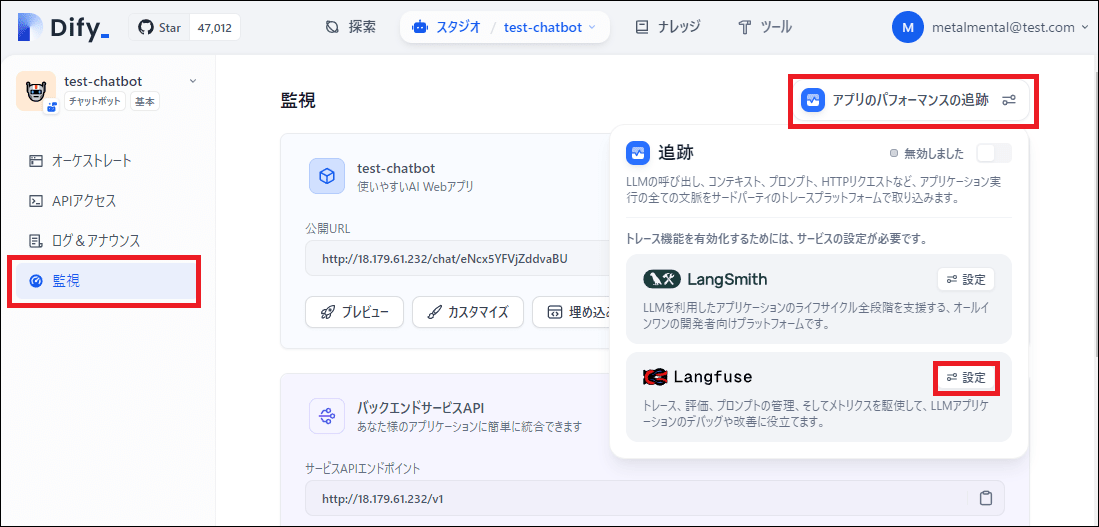The height and width of the screenshot is (527, 1099).
Task: Click the Dify logo in header
Action: pyautogui.click(x=62, y=28)
